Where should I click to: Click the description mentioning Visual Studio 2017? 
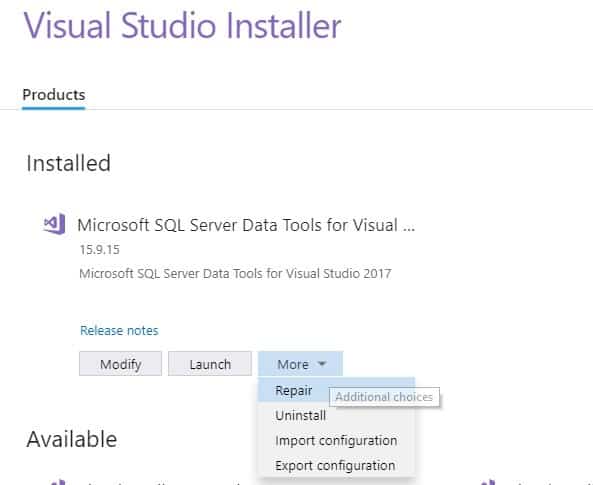(235, 273)
